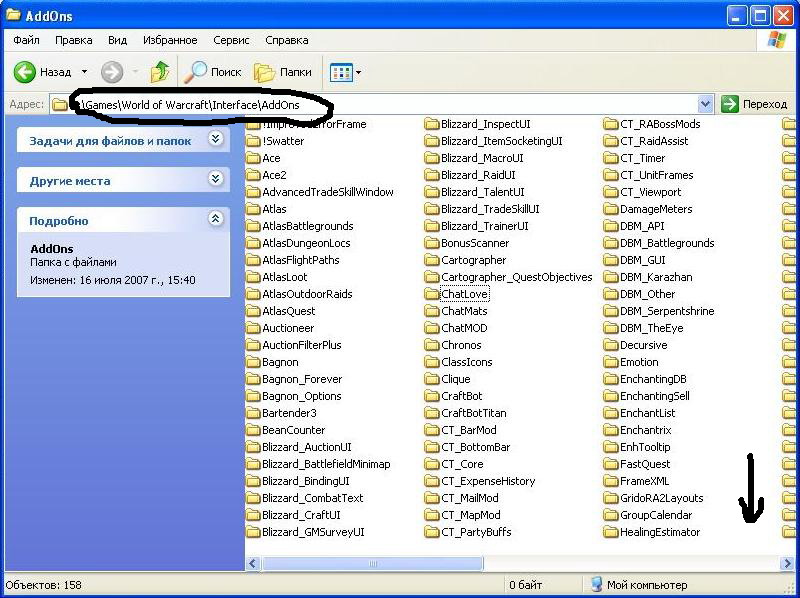Select the Chronos folder

(453, 345)
